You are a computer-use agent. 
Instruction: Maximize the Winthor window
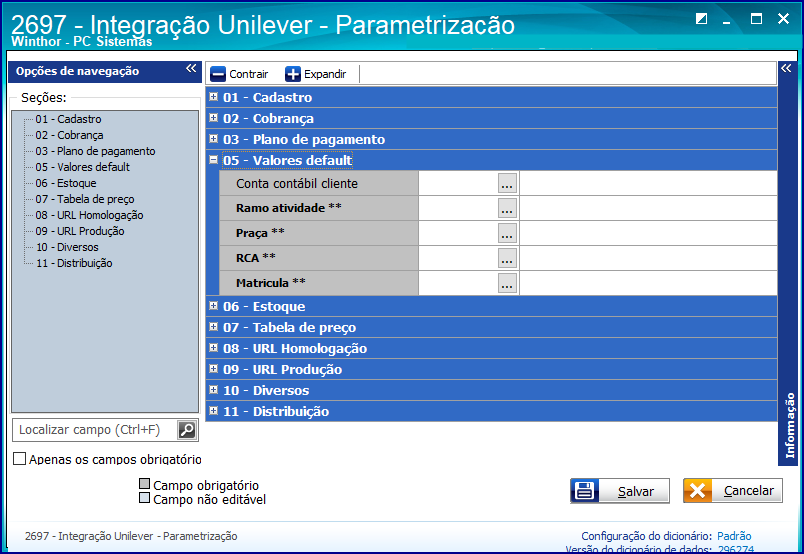pos(756,19)
